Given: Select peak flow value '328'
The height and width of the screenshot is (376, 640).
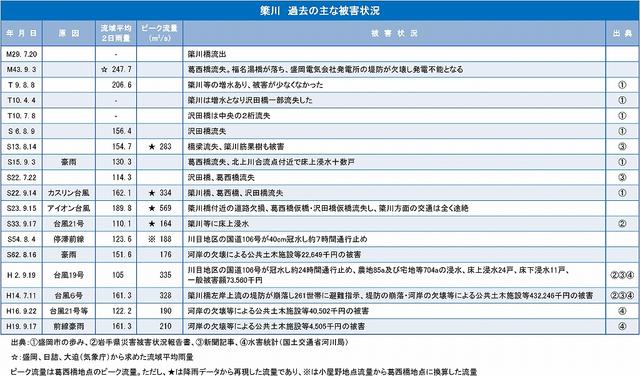Looking at the screenshot, I should click(x=165, y=296).
